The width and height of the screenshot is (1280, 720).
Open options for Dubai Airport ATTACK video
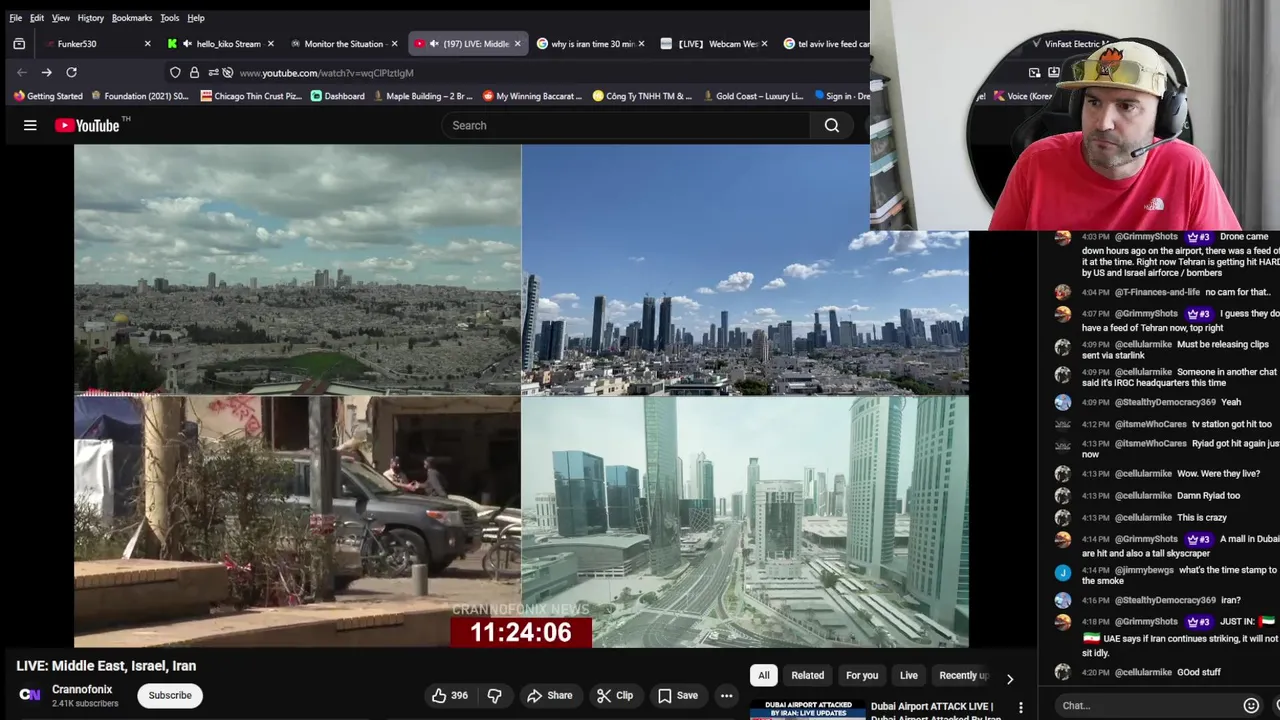(x=1020, y=707)
